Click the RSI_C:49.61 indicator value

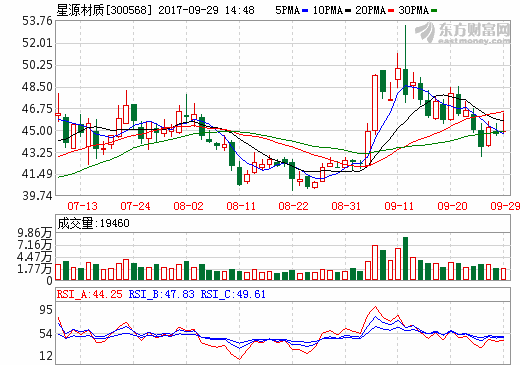coord(233,294)
